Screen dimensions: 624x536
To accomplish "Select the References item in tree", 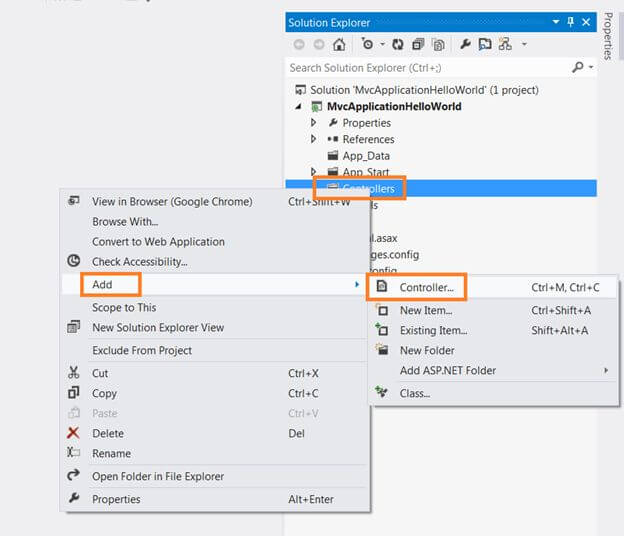I will click(x=361, y=139).
